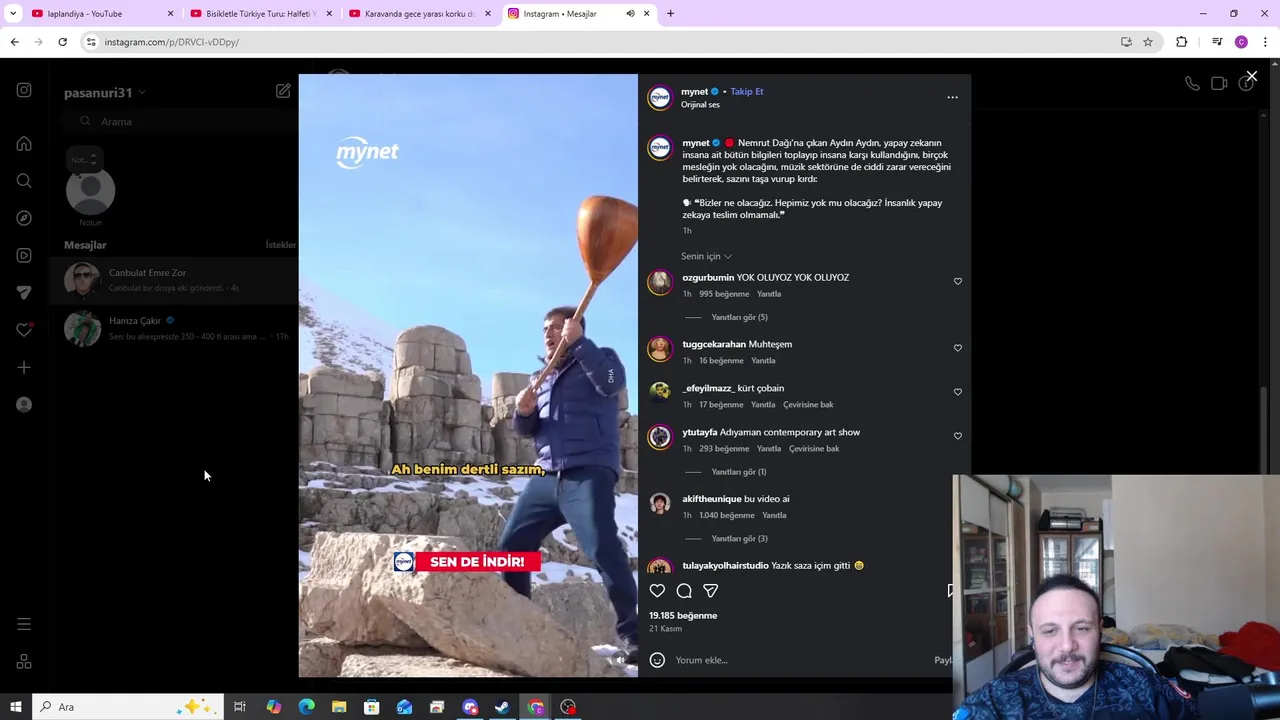Switch to 'Karavanda gece yarası' tab
Screen dimensions: 1280x720
pos(419,14)
